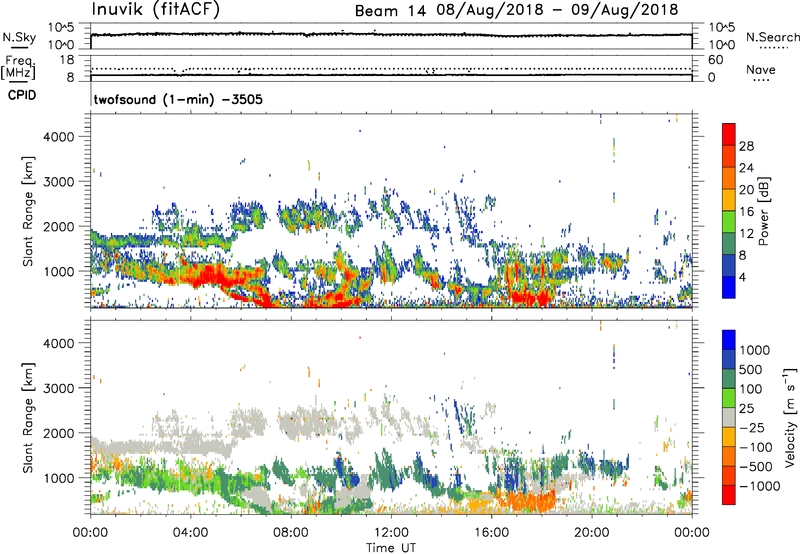Image resolution: width=800 pixels, height=554 pixels.
Task: Click the "-100" label on Velocity colorbar
Action: click(756, 447)
